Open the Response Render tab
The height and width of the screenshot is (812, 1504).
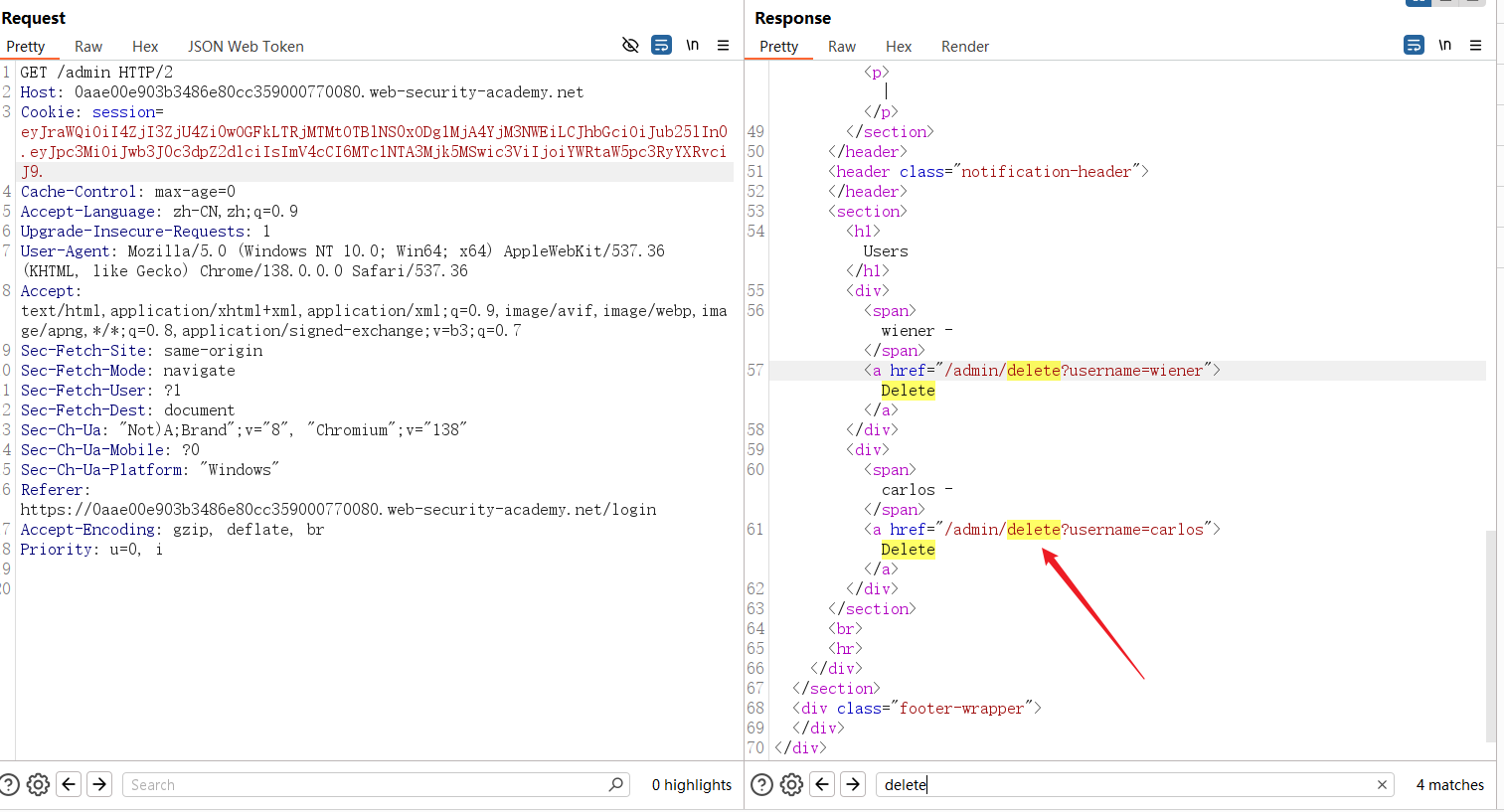tap(965, 47)
